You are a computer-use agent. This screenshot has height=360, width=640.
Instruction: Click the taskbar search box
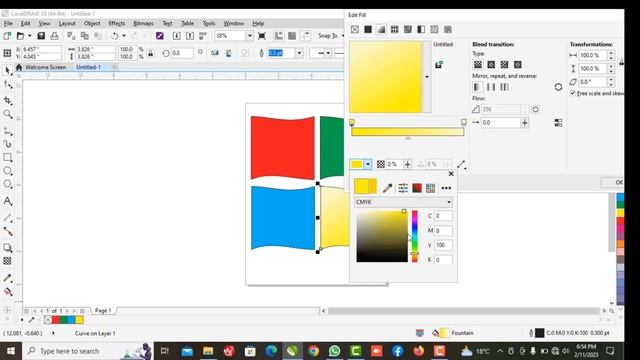(87, 351)
